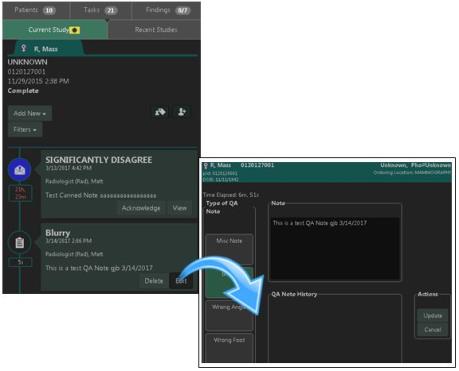
Task: Open the Patients tab
Action: (x=35, y=10)
